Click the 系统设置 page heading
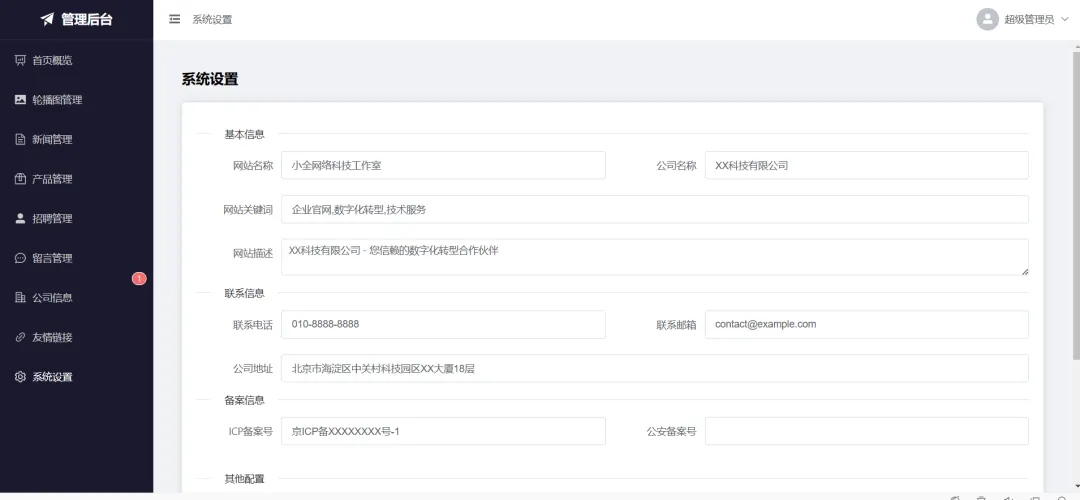The height and width of the screenshot is (500, 1080). pyautogui.click(x=210, y=79)
